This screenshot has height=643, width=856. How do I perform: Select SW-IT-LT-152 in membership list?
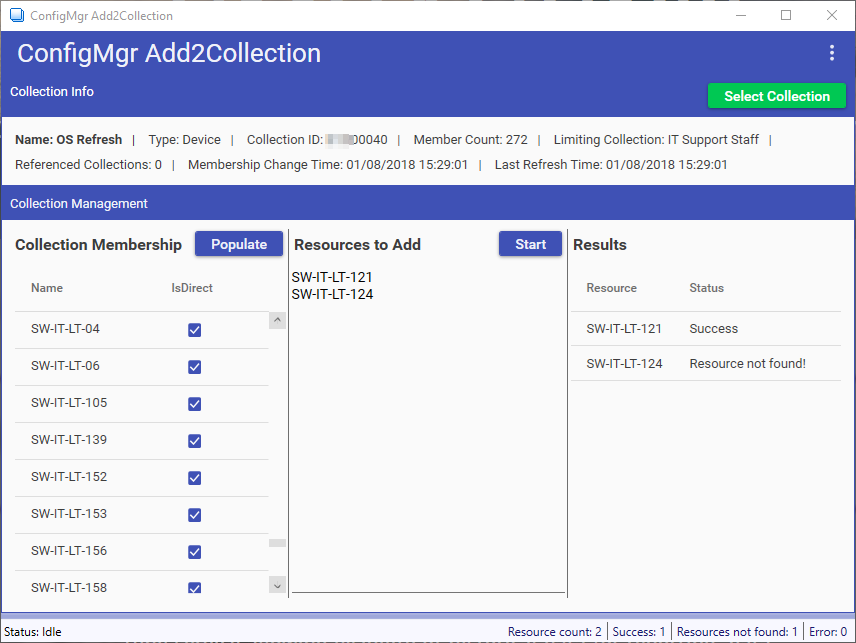coord(141,478)
